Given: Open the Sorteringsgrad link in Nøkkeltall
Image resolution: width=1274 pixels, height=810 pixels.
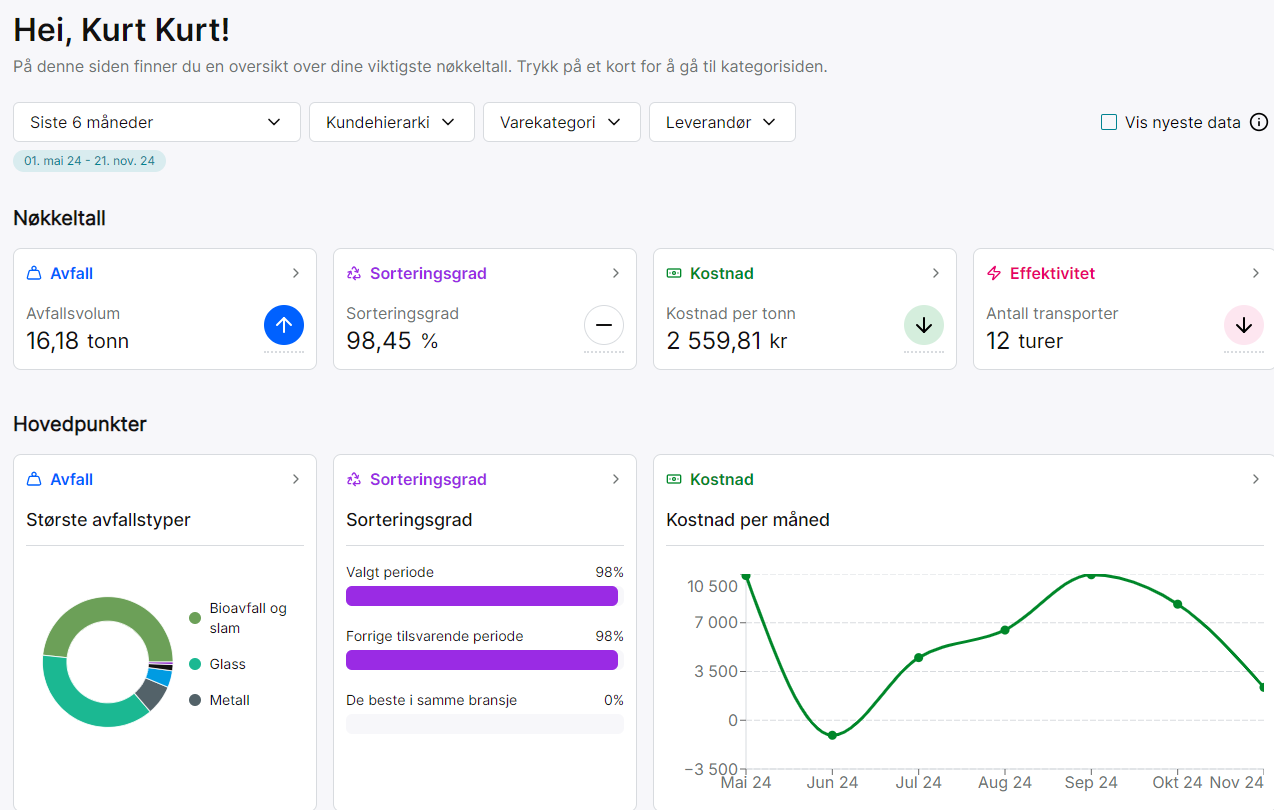Looking at the screenshot, I should tap(428, 273).
